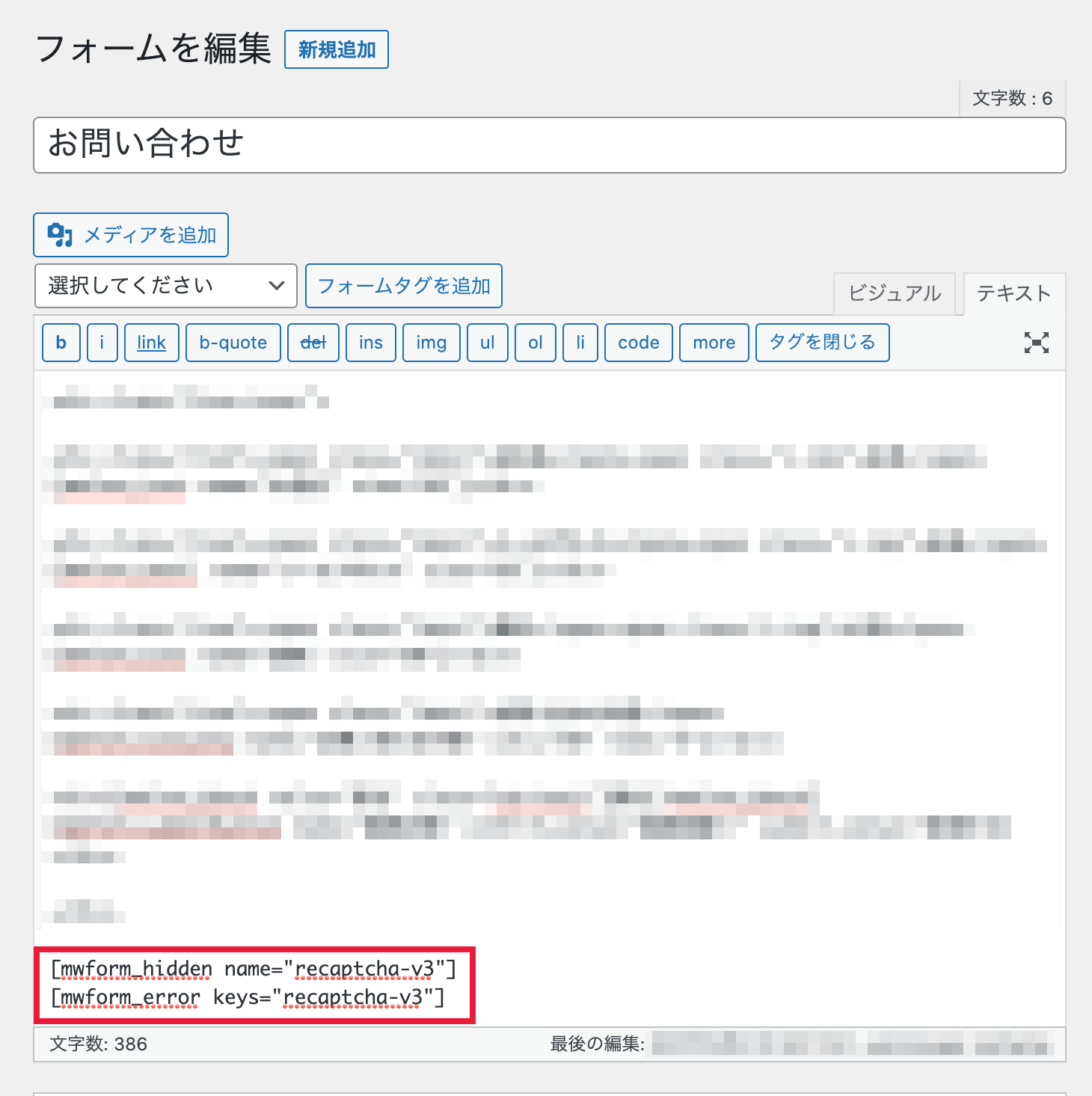
Task: Insert a b-quote tag
Action: click(x=233, y=343)
